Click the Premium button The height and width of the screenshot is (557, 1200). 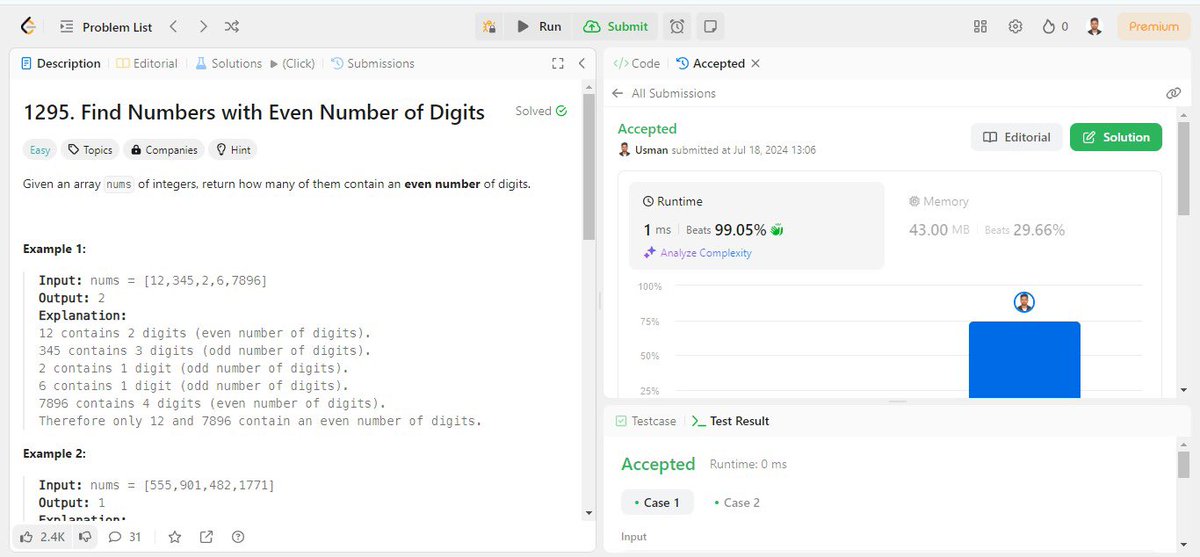tap(1153, 27)
